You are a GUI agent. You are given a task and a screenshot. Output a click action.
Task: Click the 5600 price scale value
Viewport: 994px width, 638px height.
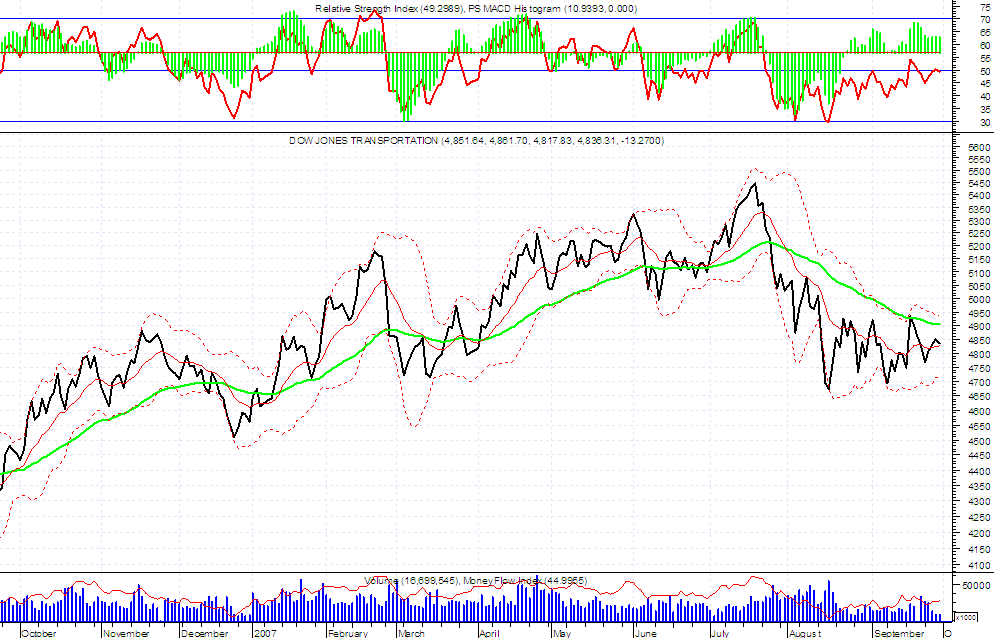pyautogui.click(x=979, y=146)
